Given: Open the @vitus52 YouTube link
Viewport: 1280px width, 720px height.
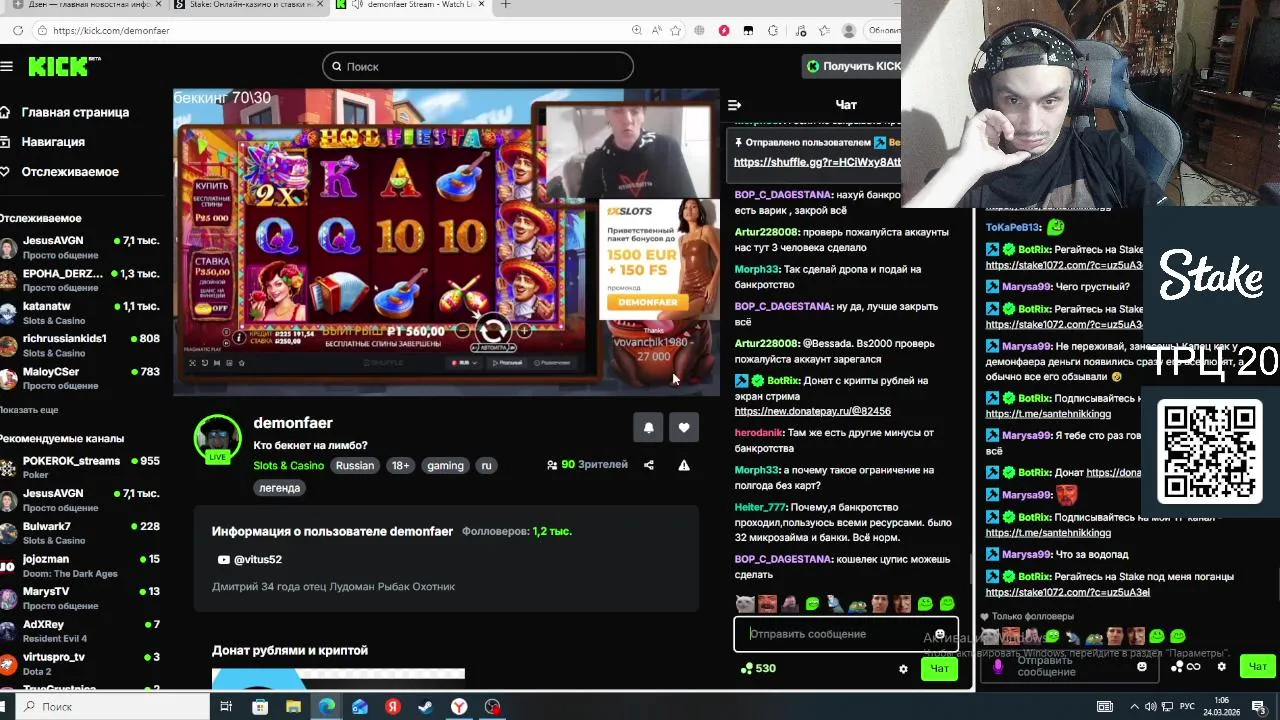Looking at the screenshot, I should (x=250, y=560).
